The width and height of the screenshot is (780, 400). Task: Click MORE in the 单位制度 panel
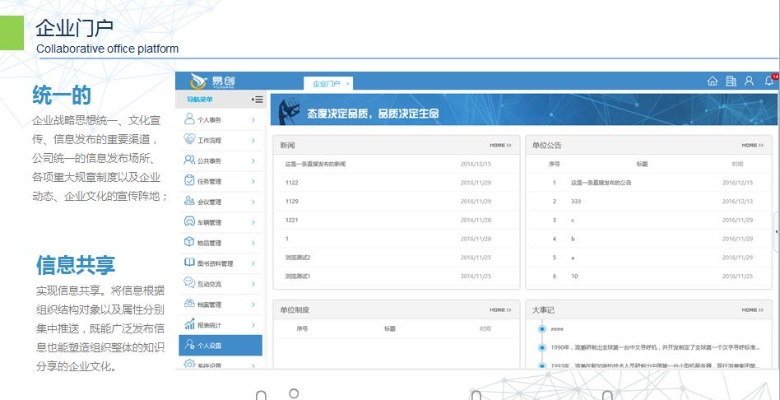click(x=500, y=309)
